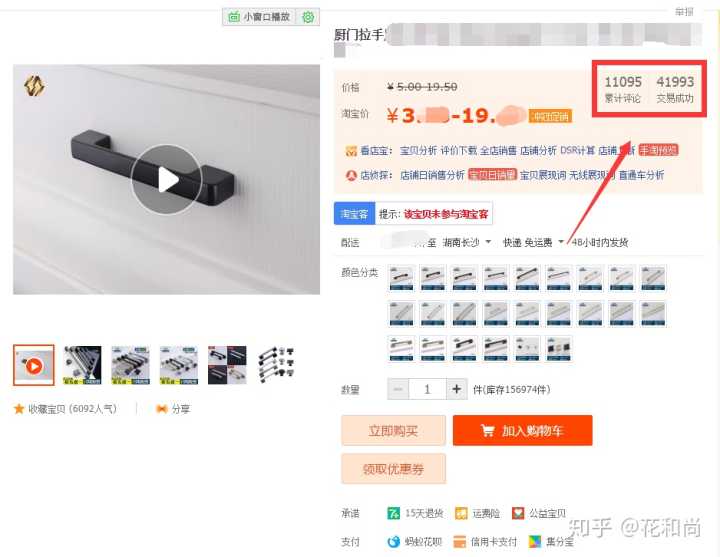Click the 立即购买 buy now button

click(393, 430)
